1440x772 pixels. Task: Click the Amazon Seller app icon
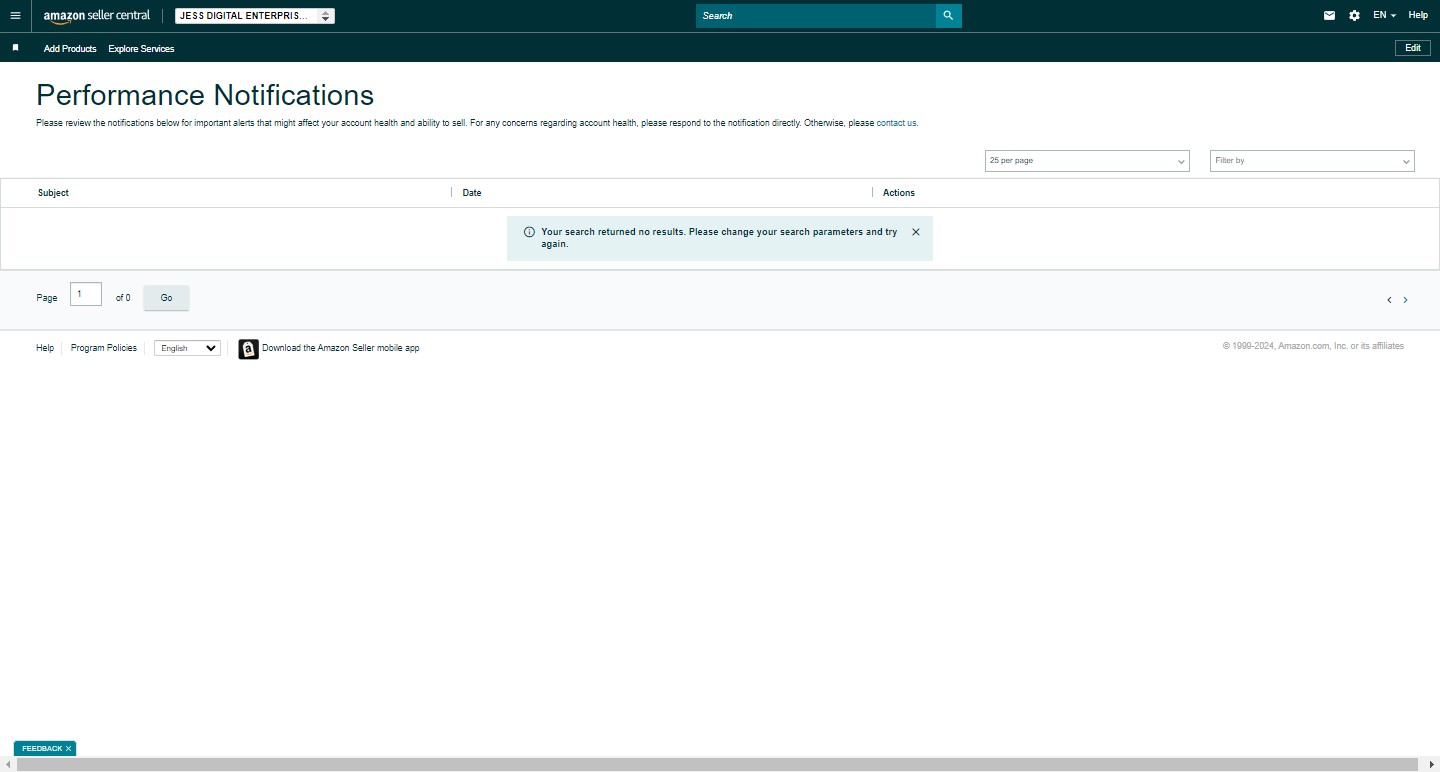coord(248,349)
